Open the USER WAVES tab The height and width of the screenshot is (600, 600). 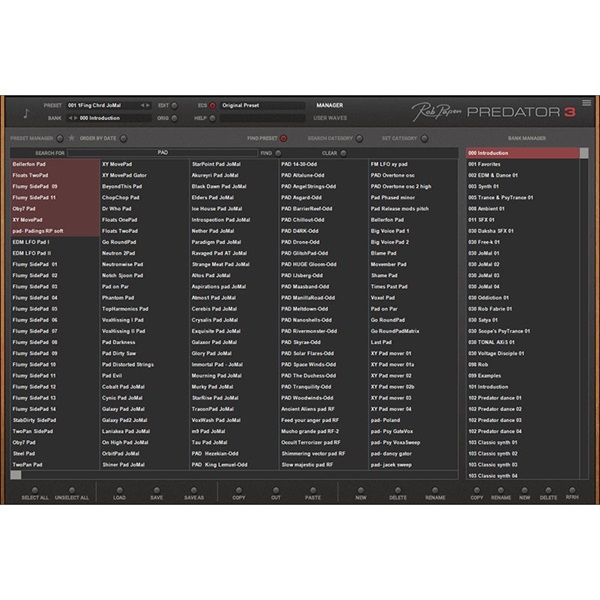tap(330, 118)
